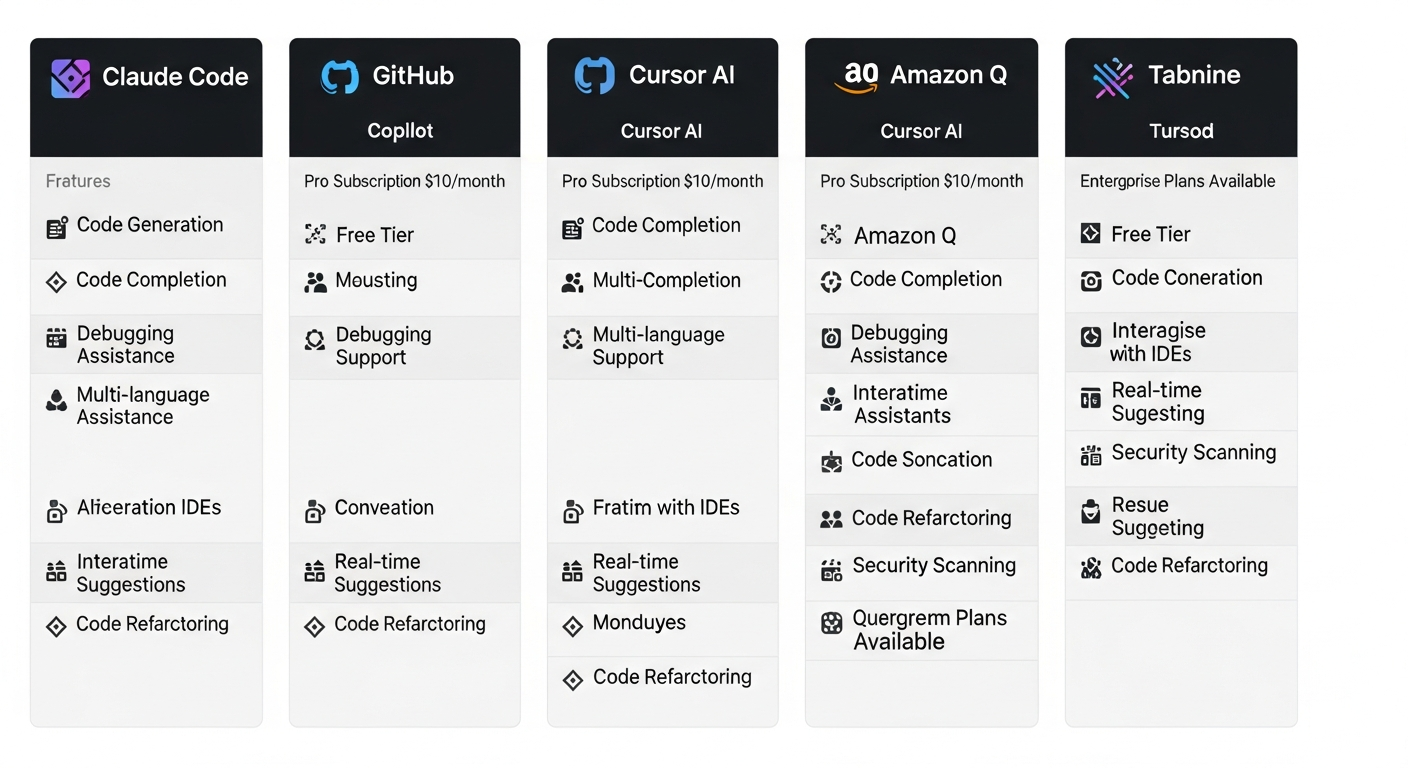Click the Code Soncation icon in Amazon Q
This screenshot has height=768, width=1408.
pyautogui.click(x=831, y=462)
